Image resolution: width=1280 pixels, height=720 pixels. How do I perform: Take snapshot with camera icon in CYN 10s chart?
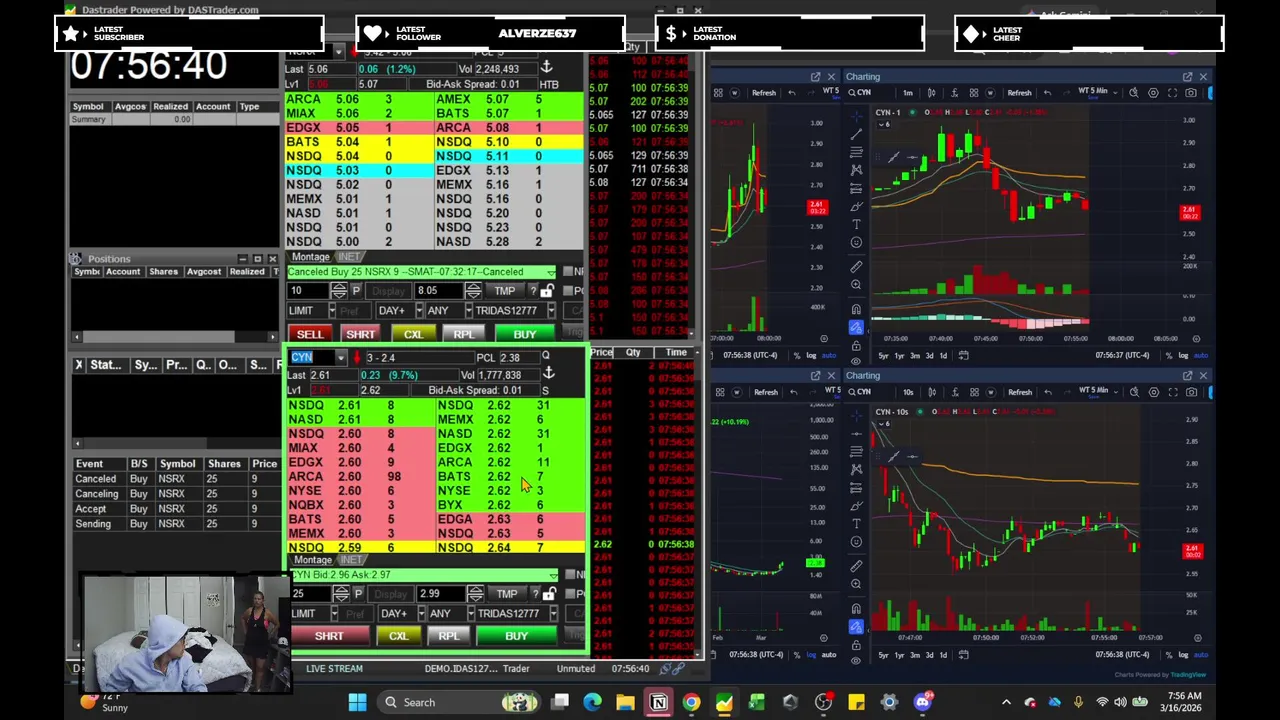(1191, 392)
